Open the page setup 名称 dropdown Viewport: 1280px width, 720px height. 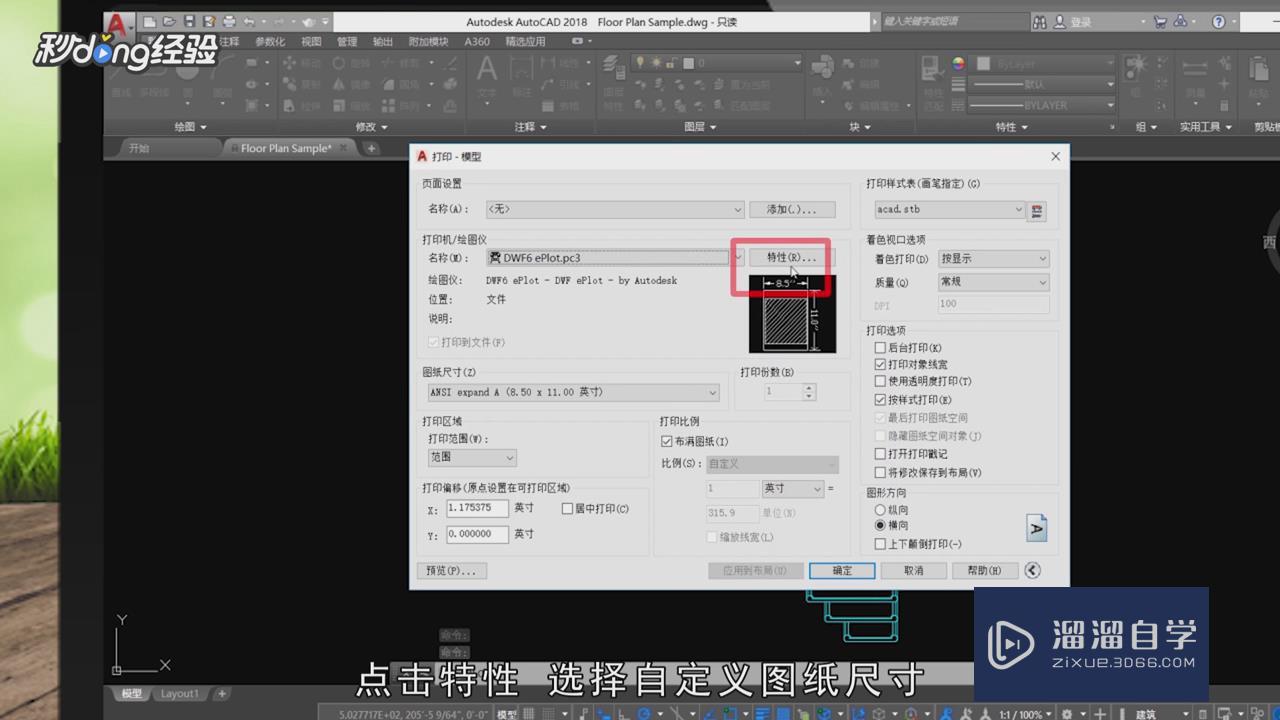tap(615, 210)
